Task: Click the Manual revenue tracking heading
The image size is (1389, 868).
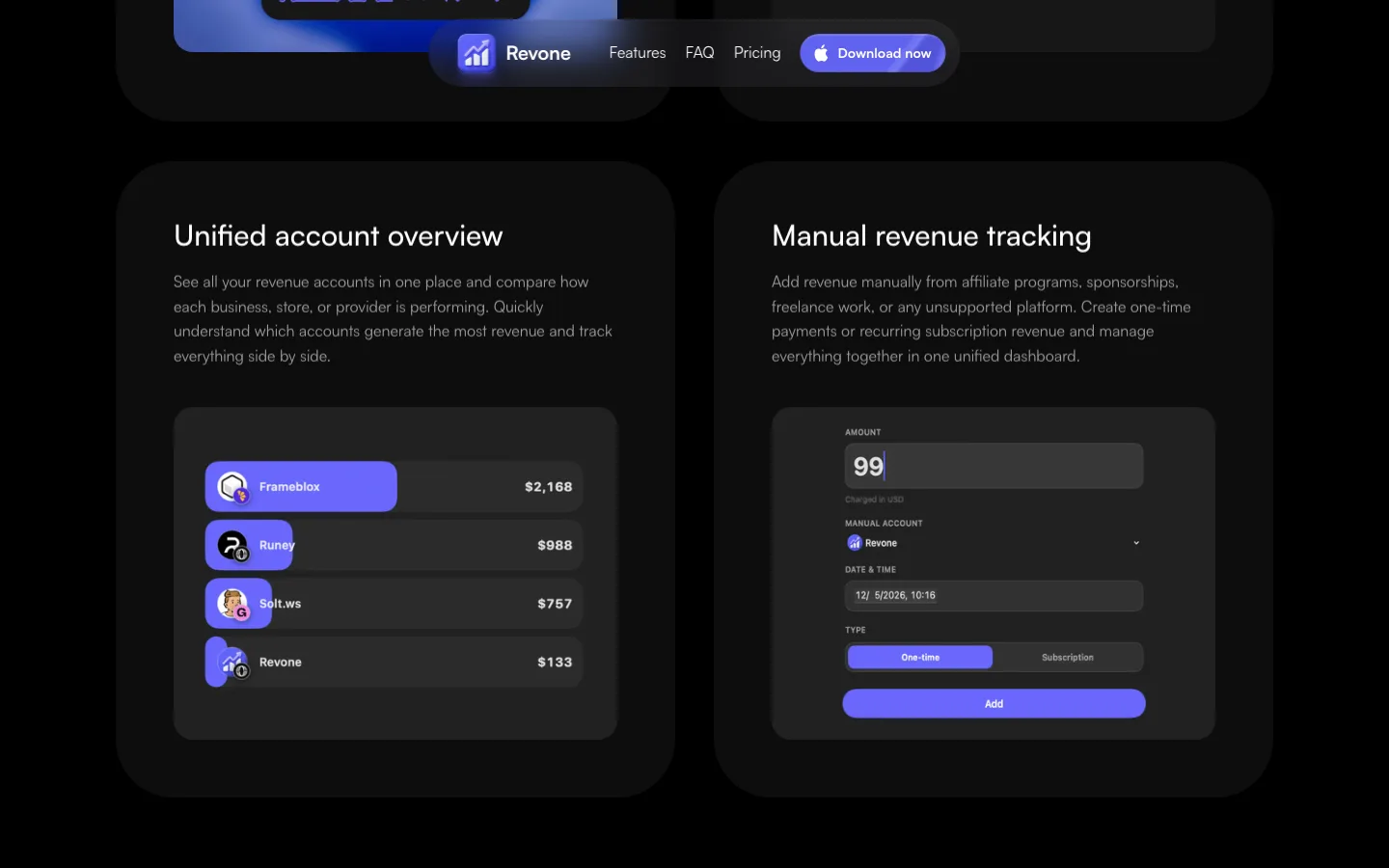Action: 932,237
